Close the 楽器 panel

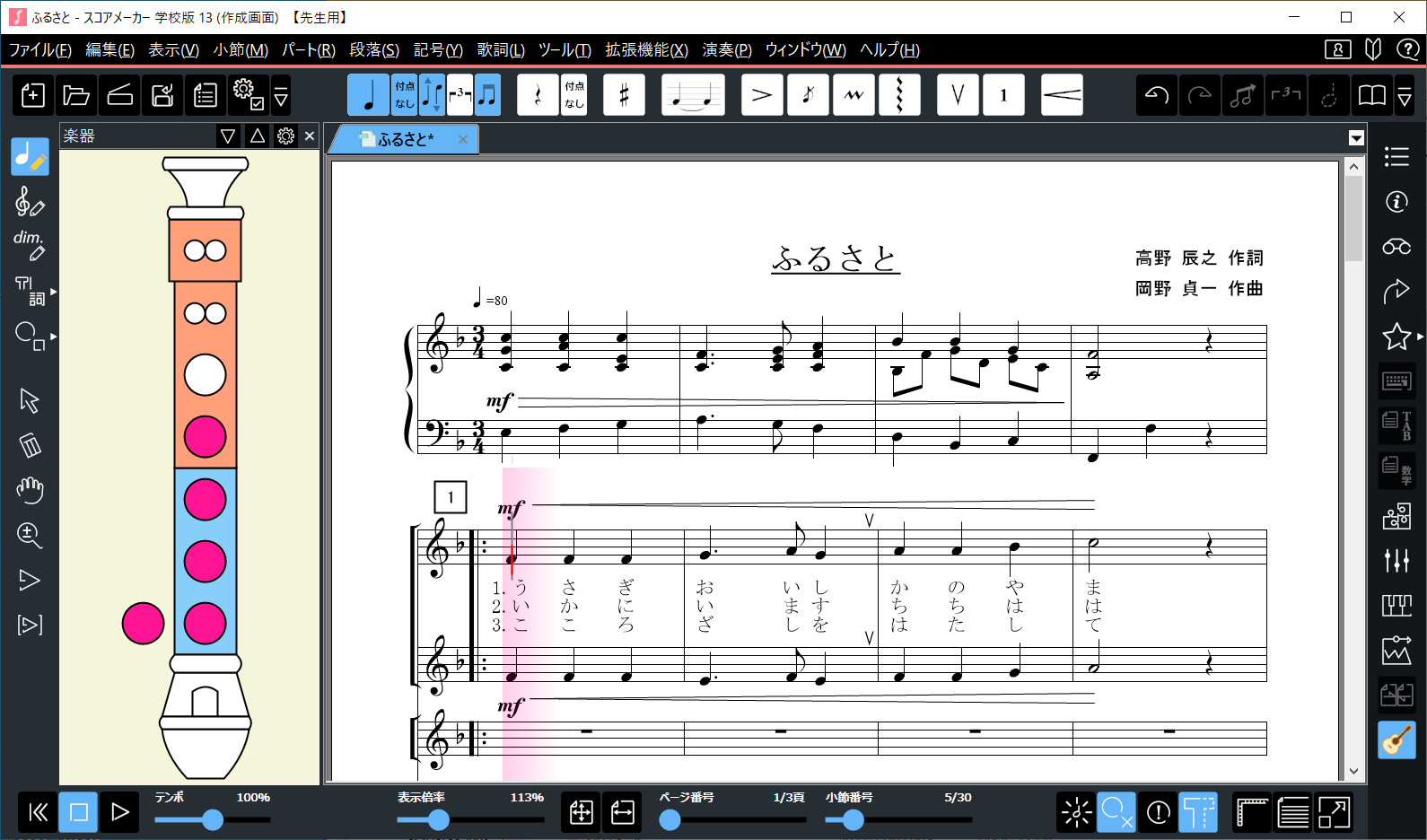[310, 136]
